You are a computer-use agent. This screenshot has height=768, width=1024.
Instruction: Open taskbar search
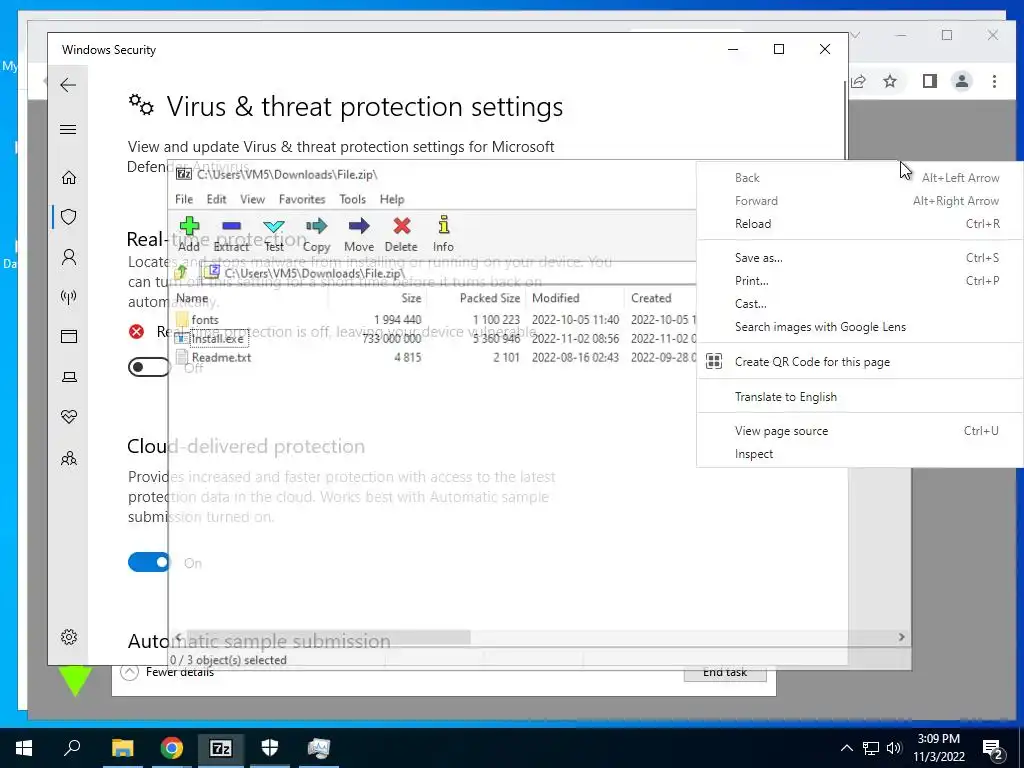coord(72,748)
